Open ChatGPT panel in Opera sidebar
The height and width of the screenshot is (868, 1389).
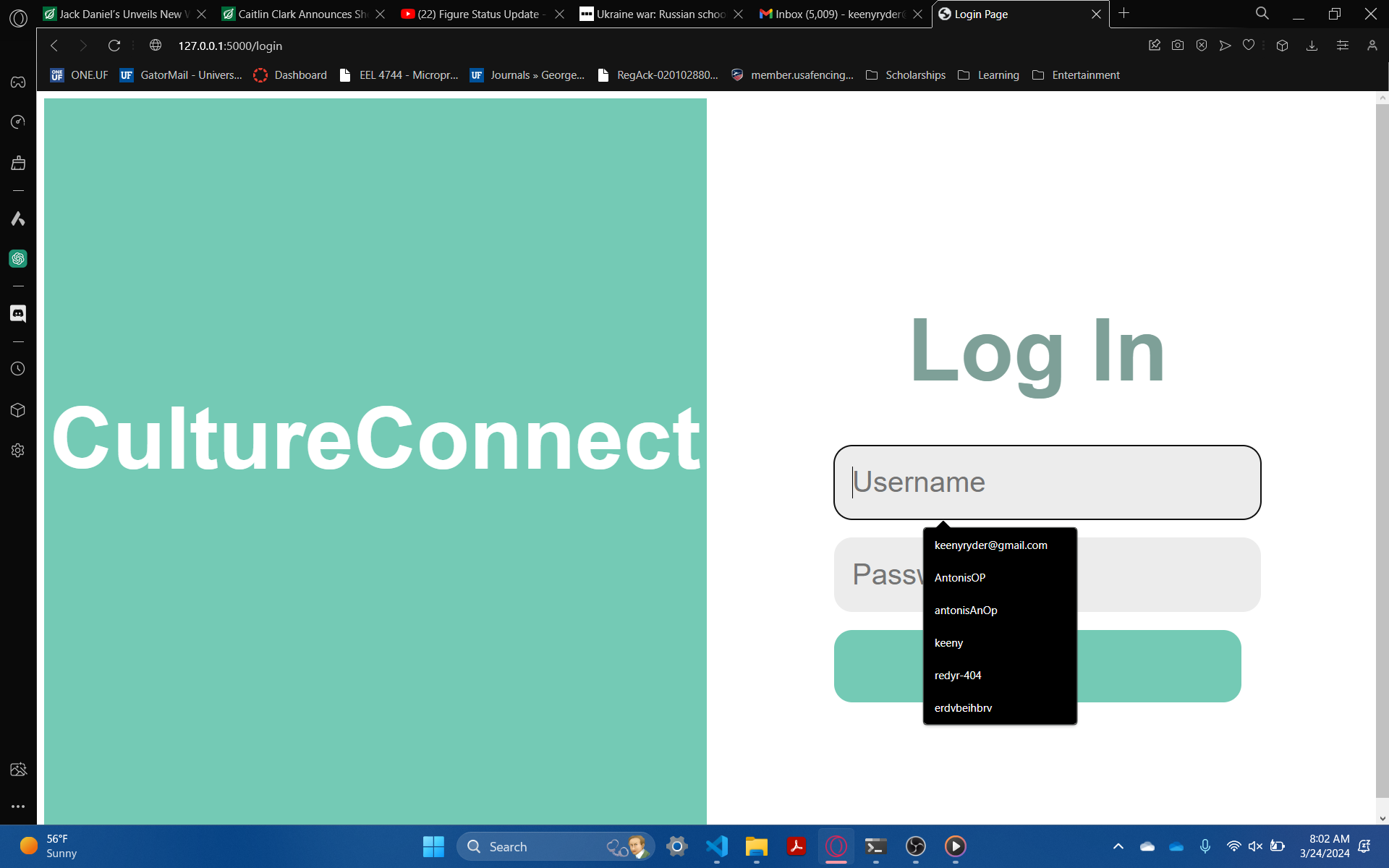[x=18, y=259]
